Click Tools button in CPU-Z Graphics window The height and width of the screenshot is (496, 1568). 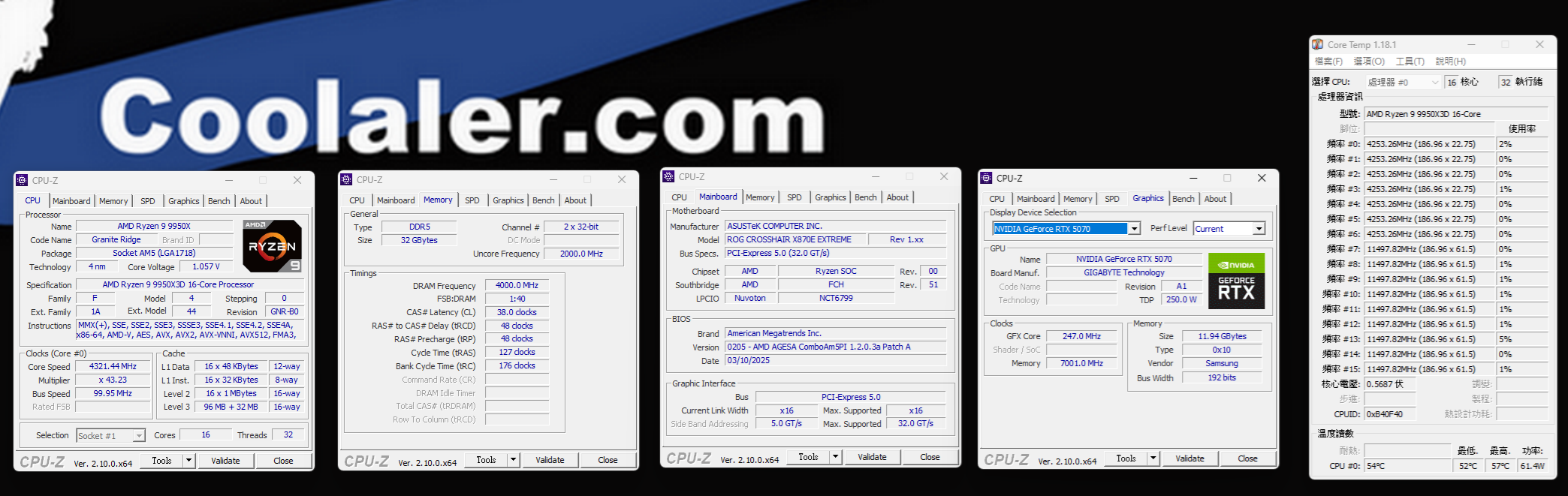pyautogui.click(x=1126, y=458)
